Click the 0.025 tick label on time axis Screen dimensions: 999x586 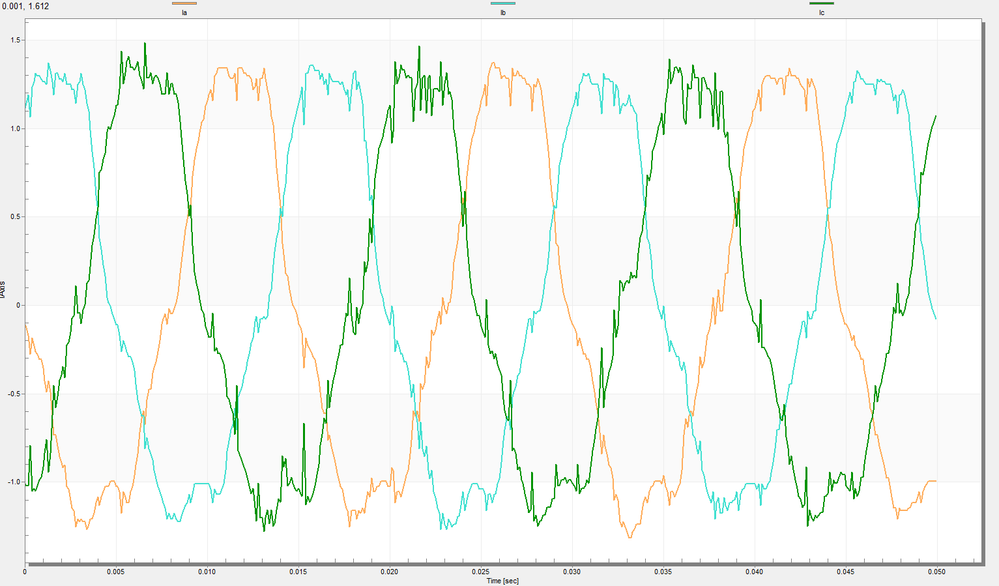click(x=480, y=572)
